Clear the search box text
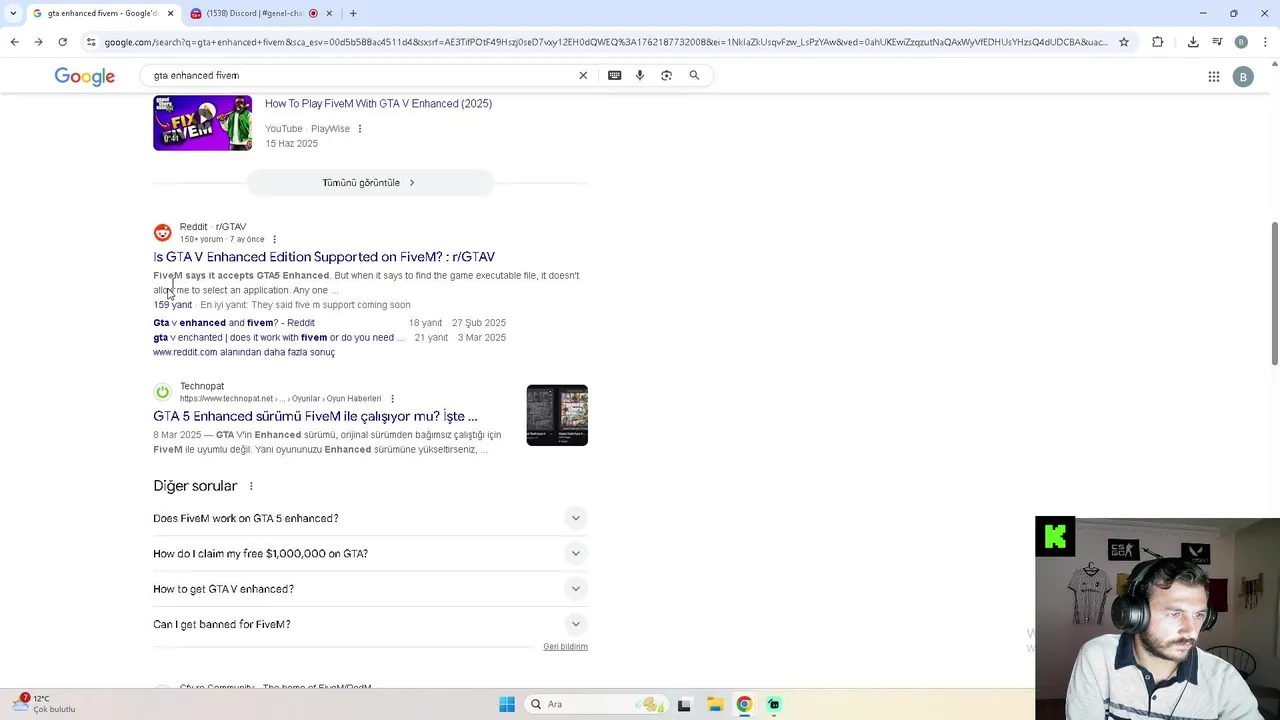The height and width of the screenshot is (720, 1280). tap(583, 75)
